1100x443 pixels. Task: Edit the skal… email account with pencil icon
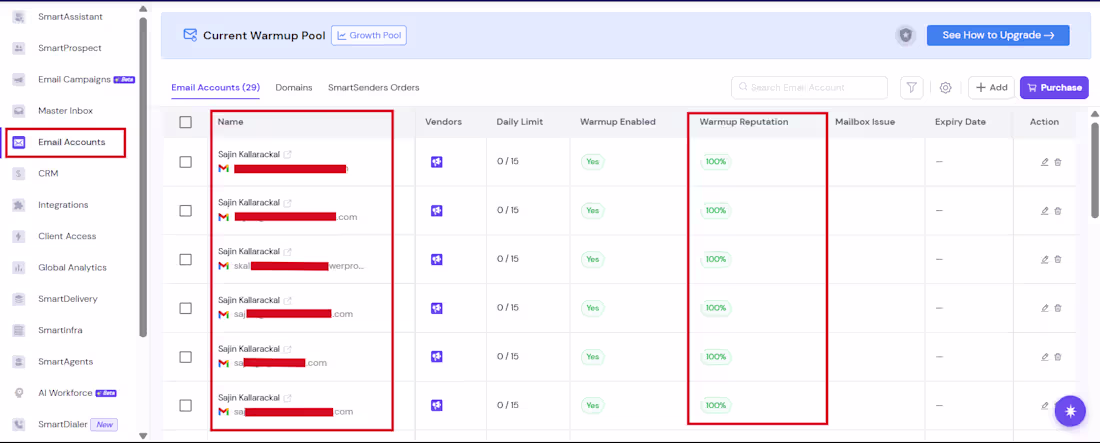pos(1045,260)
